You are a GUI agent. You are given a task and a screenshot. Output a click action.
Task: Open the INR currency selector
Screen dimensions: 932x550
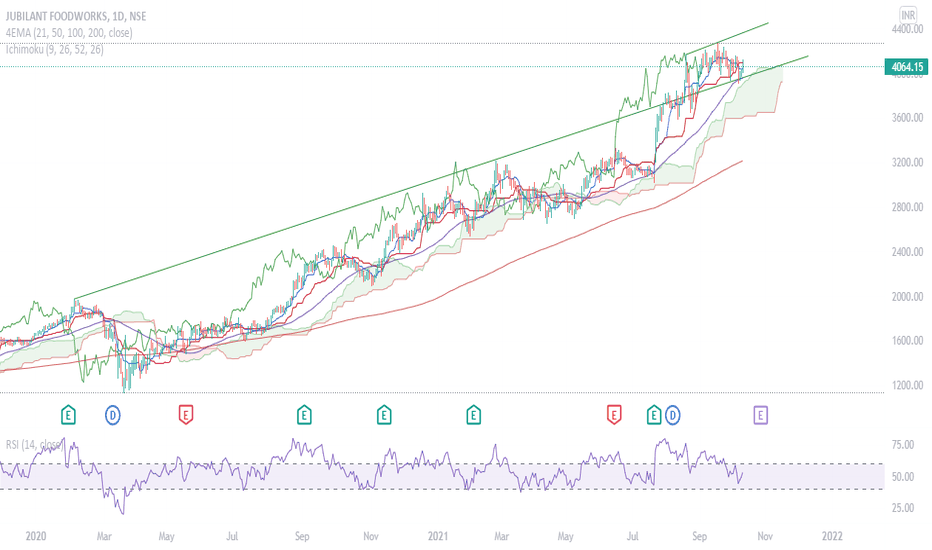pyautogui.click(x=908, y=15)
